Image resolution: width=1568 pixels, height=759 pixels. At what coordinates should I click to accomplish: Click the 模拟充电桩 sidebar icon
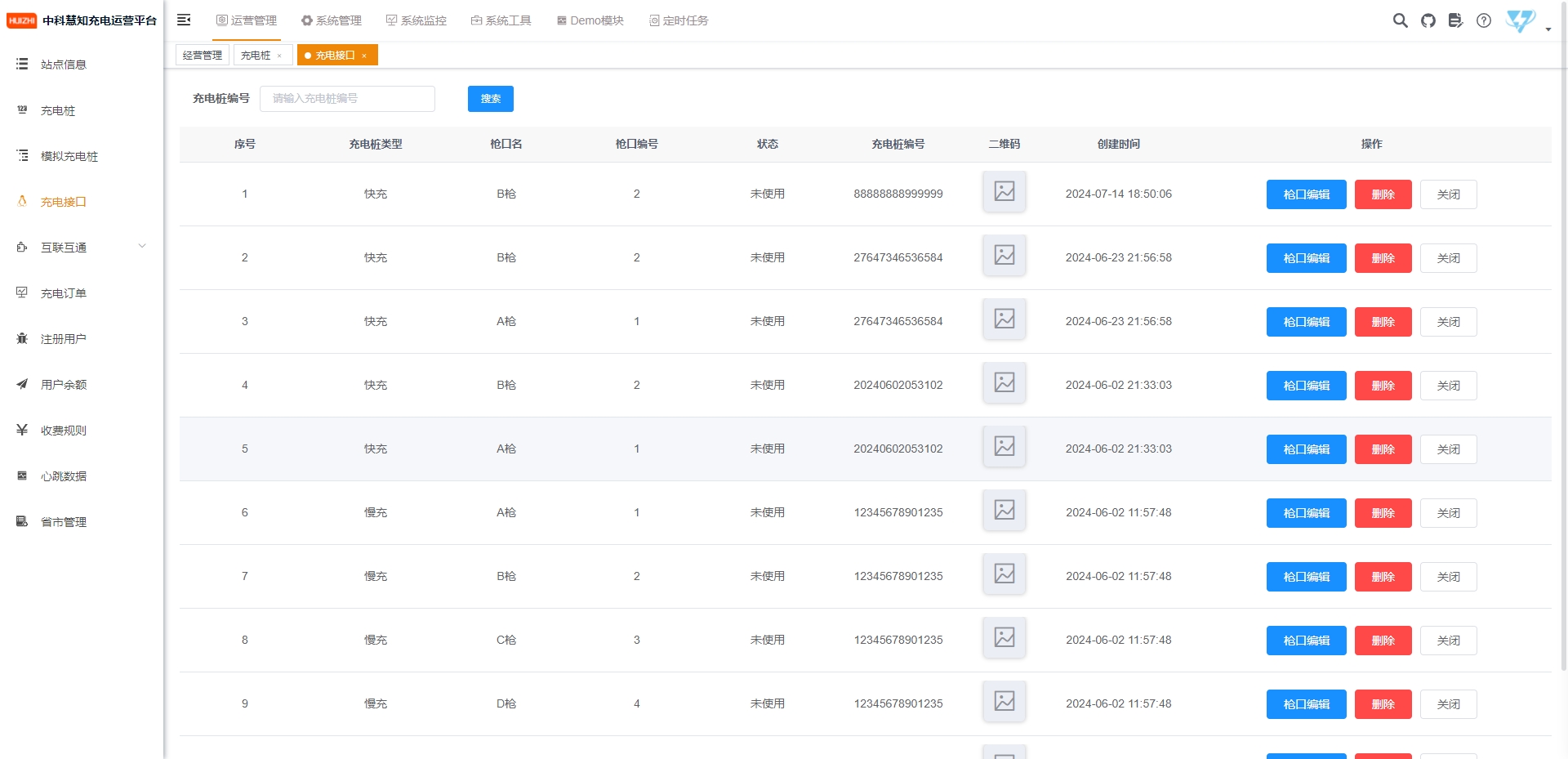click(x=22, y=155)
